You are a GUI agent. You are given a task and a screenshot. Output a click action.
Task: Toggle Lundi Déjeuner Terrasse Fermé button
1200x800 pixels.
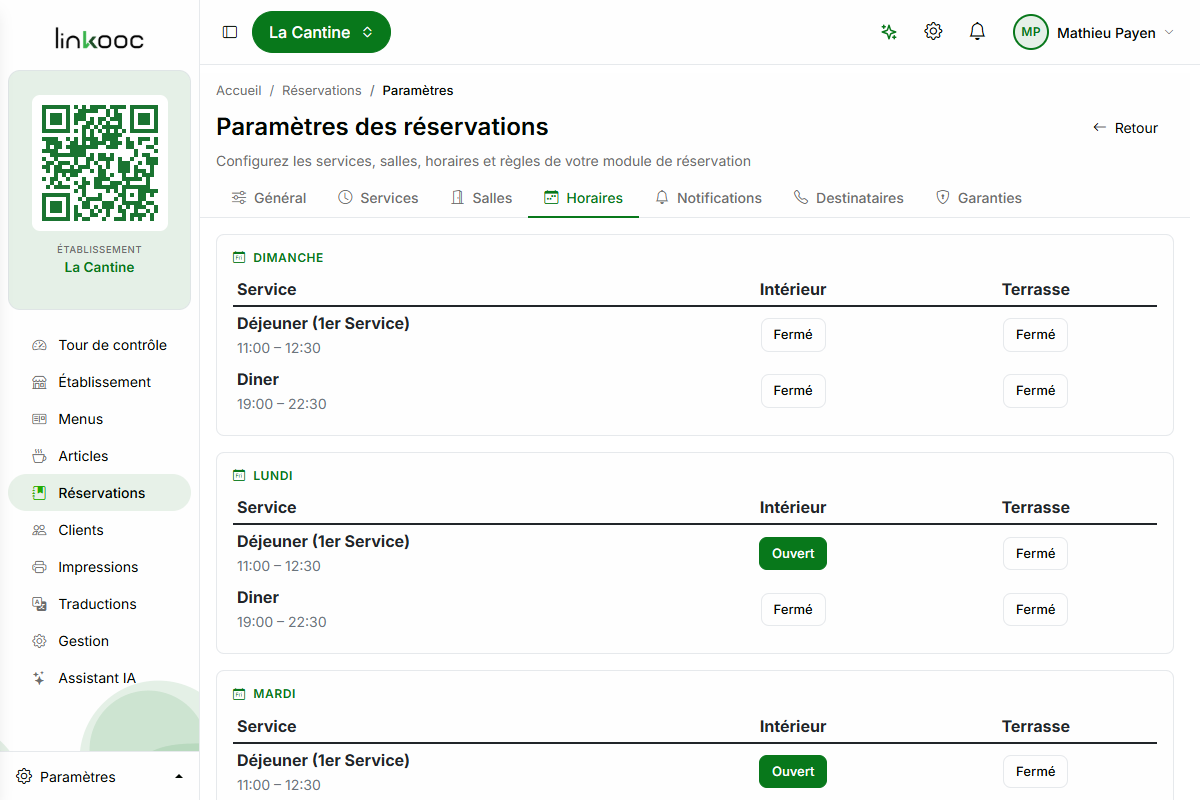click(x=1035, y=553)
